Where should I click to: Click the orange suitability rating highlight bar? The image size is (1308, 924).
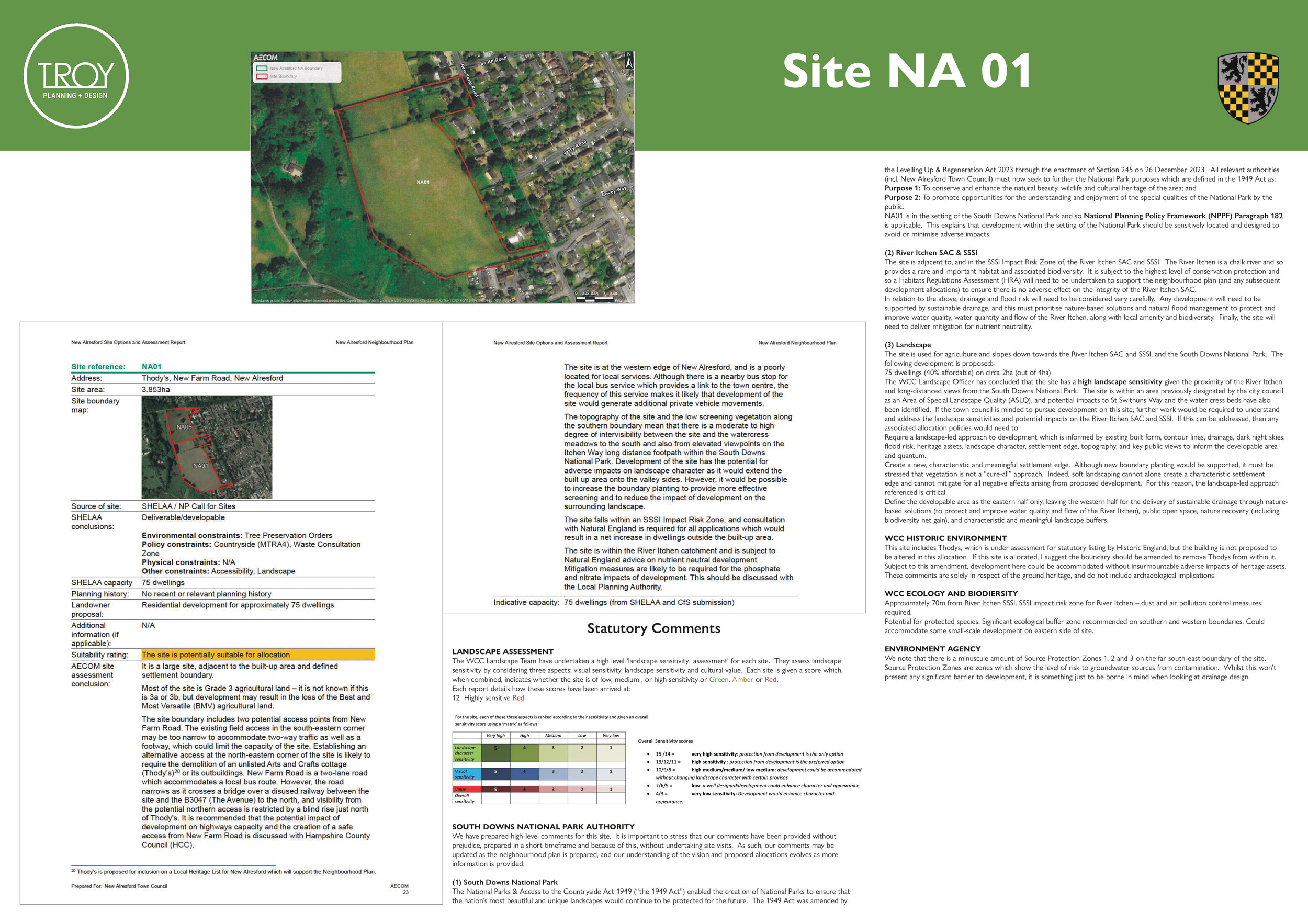pos(258,655)
